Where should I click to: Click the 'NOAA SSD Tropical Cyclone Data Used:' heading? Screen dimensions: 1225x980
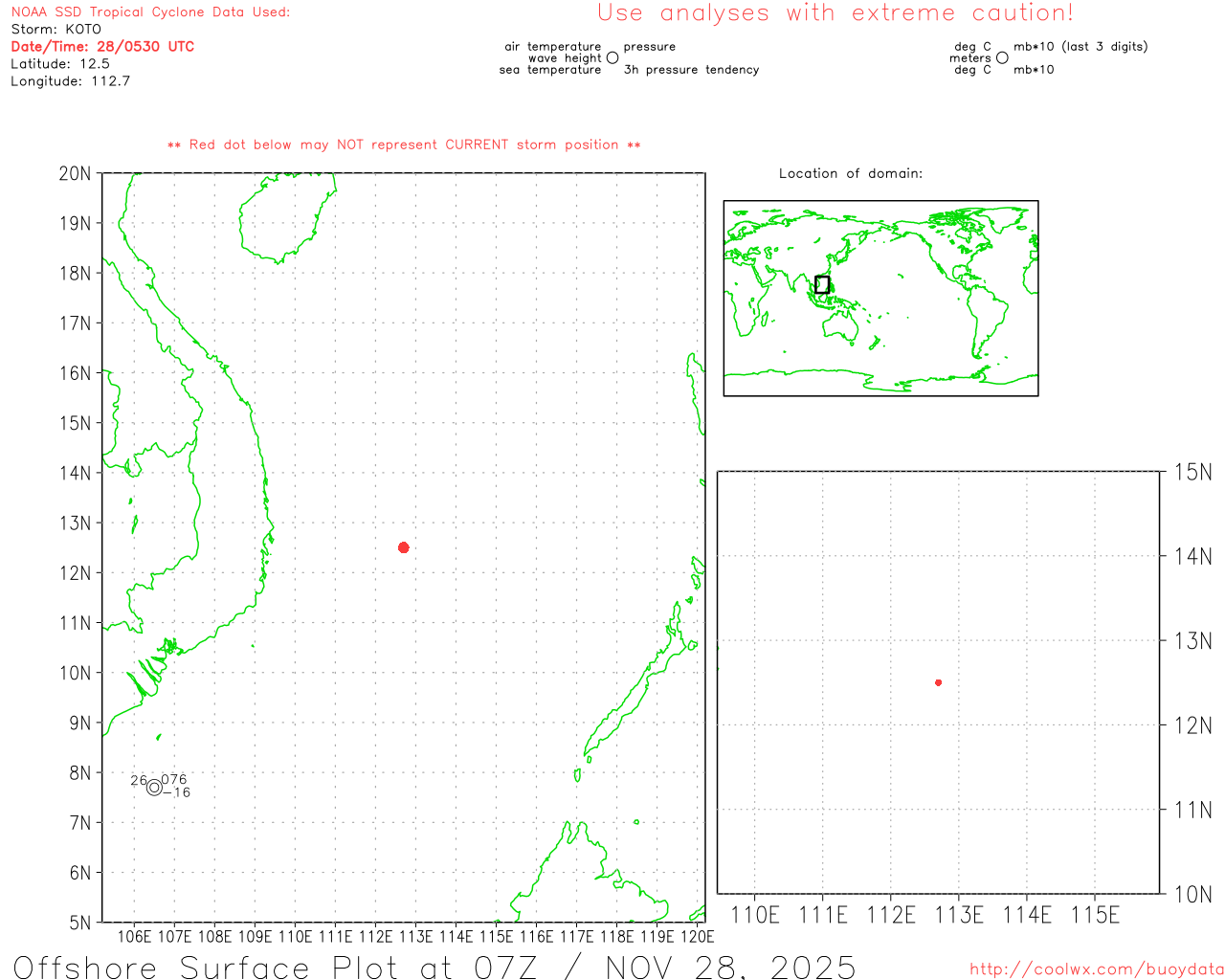(x=150, y=12)
